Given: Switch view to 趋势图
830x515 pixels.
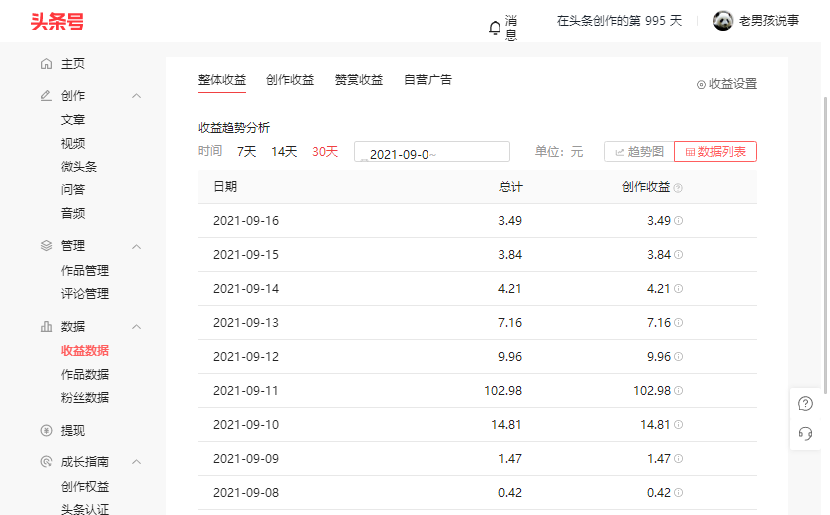Looking at the screenshot, I should [639, 152].
